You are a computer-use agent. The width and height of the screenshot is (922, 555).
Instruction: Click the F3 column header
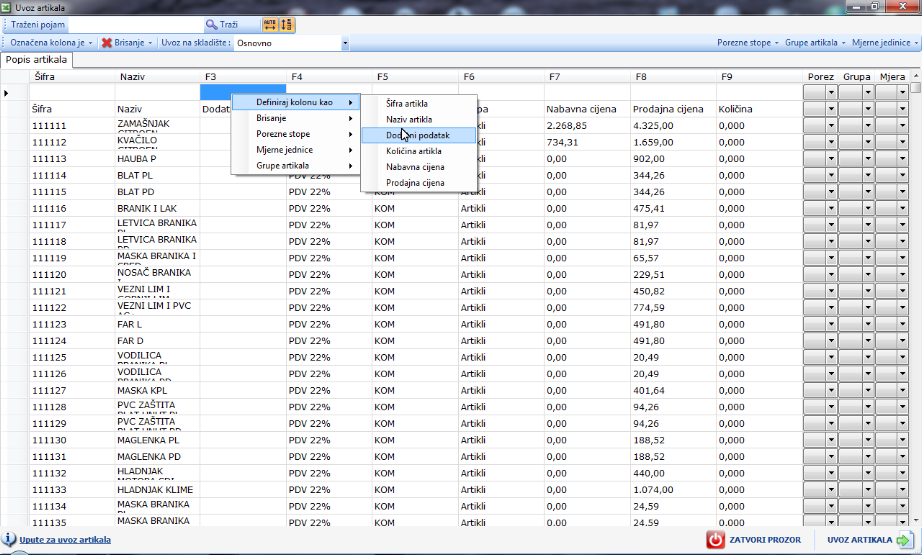[x=243, y=76]
